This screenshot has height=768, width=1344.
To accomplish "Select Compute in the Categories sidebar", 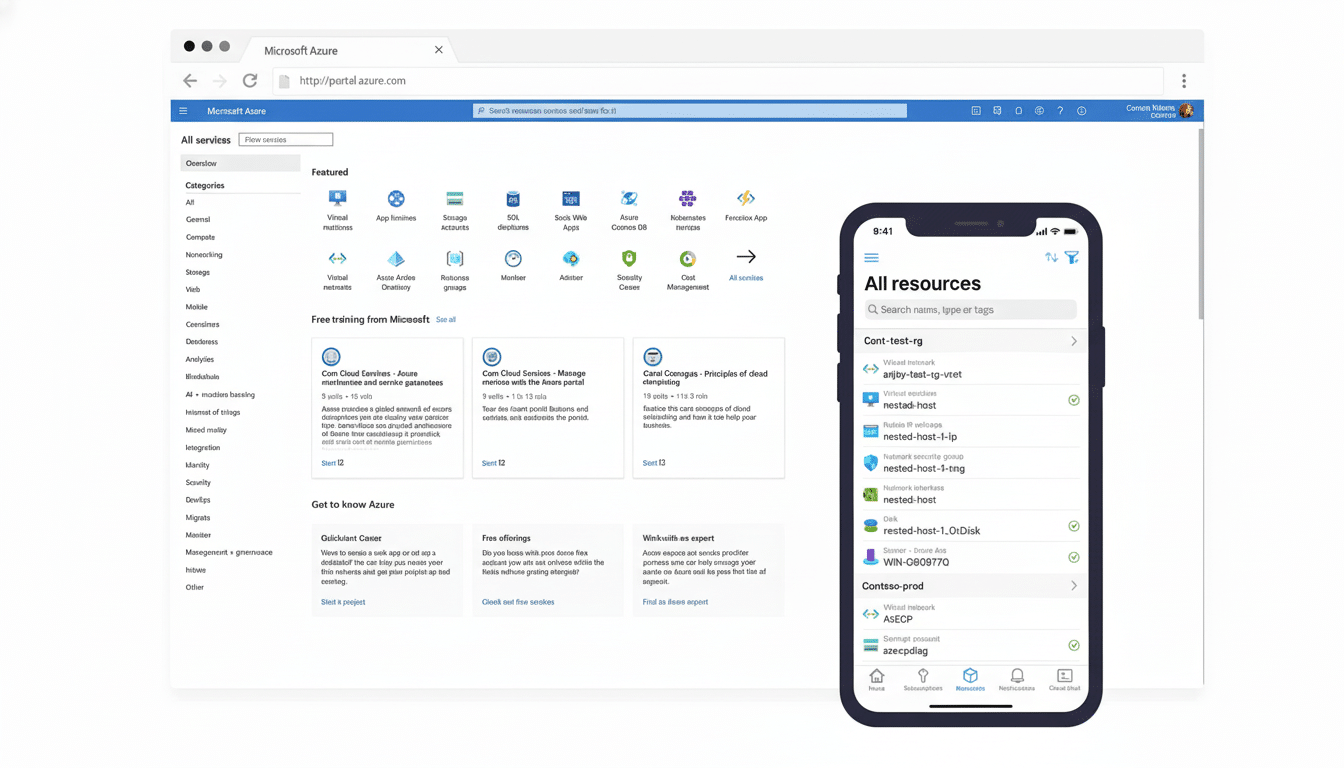I will 198,236.
